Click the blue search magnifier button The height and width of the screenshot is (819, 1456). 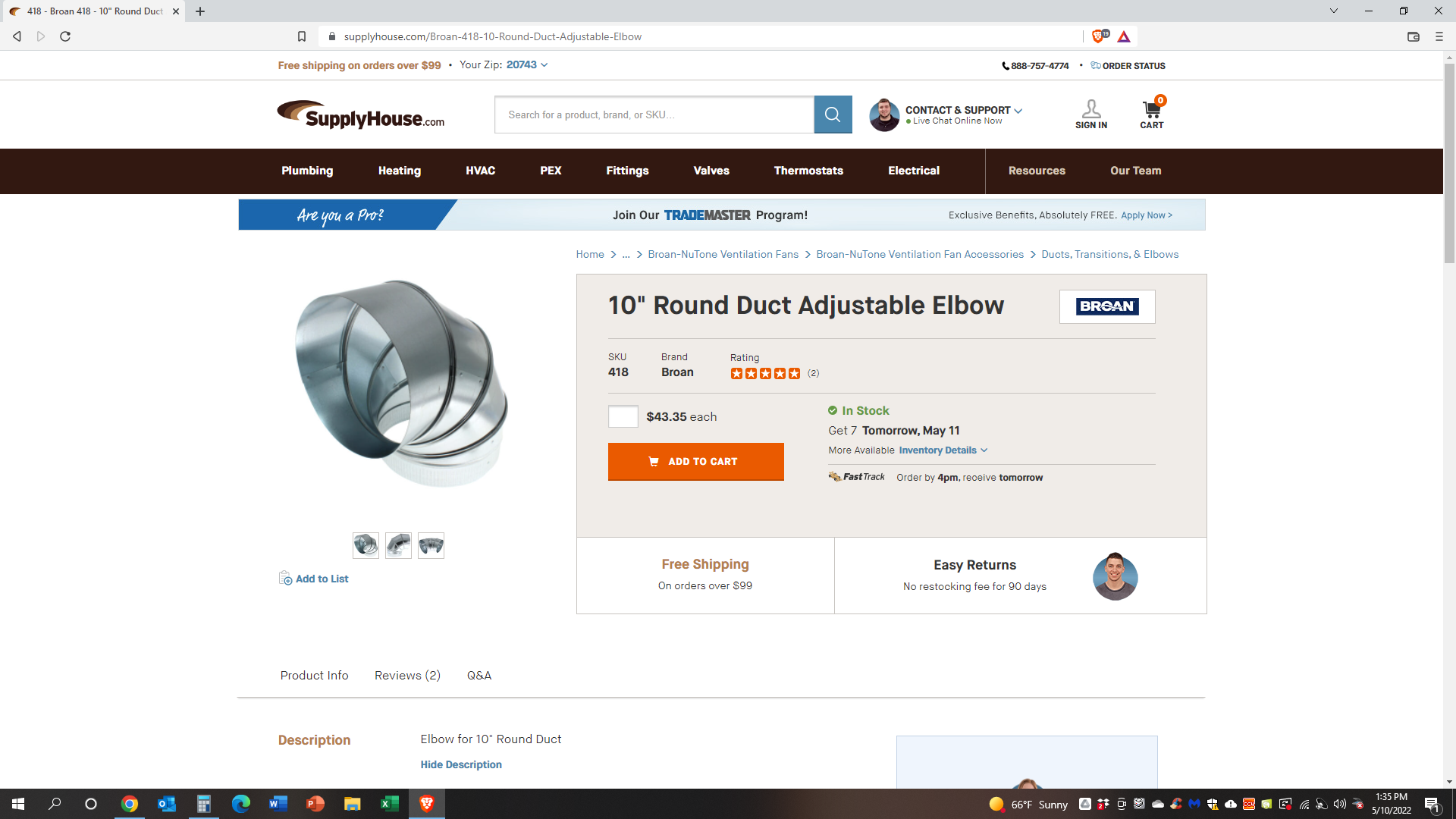click(x=833, y=115)
